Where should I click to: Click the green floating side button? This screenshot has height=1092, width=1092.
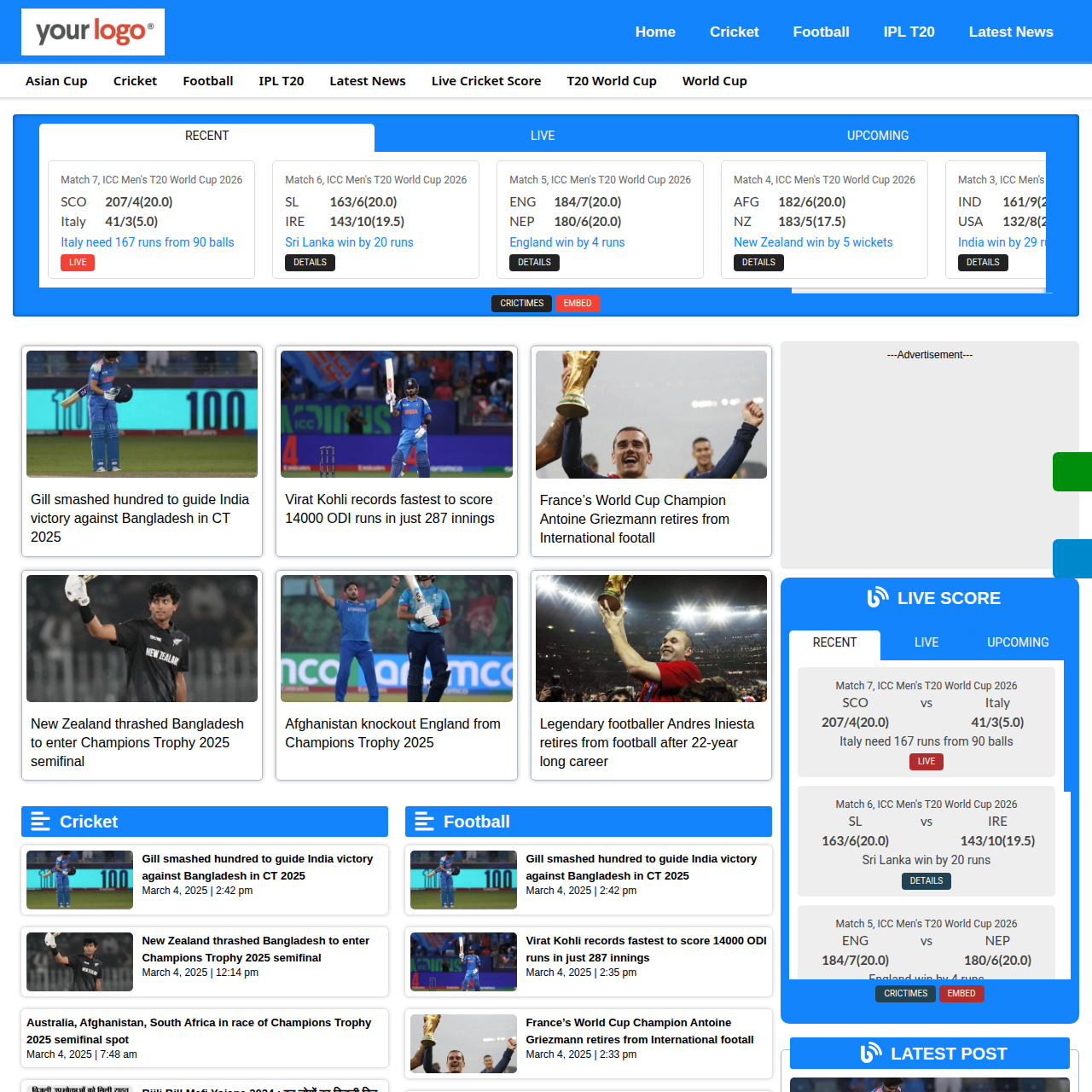coord(1072,472)
